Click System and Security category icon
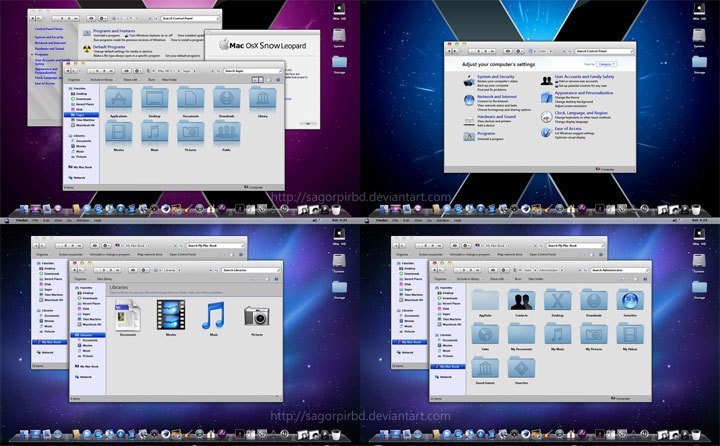The image size is (720, 446). tap(469, 81)
